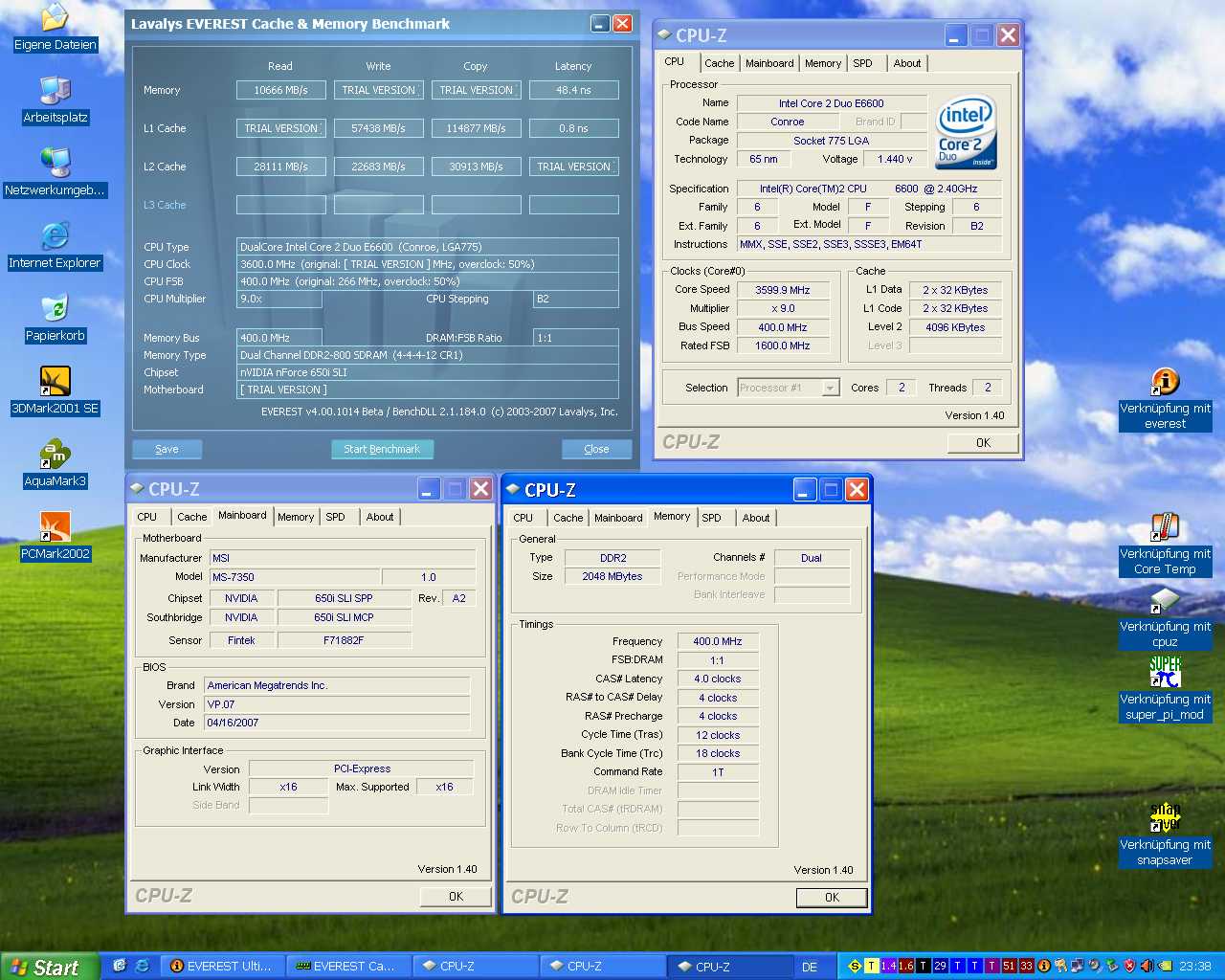Image resolution: width=1225 pixels, height=980 pixels.
Task: Launch the Internet Explorer desktop icon
Action: click(x=55, y=246)
